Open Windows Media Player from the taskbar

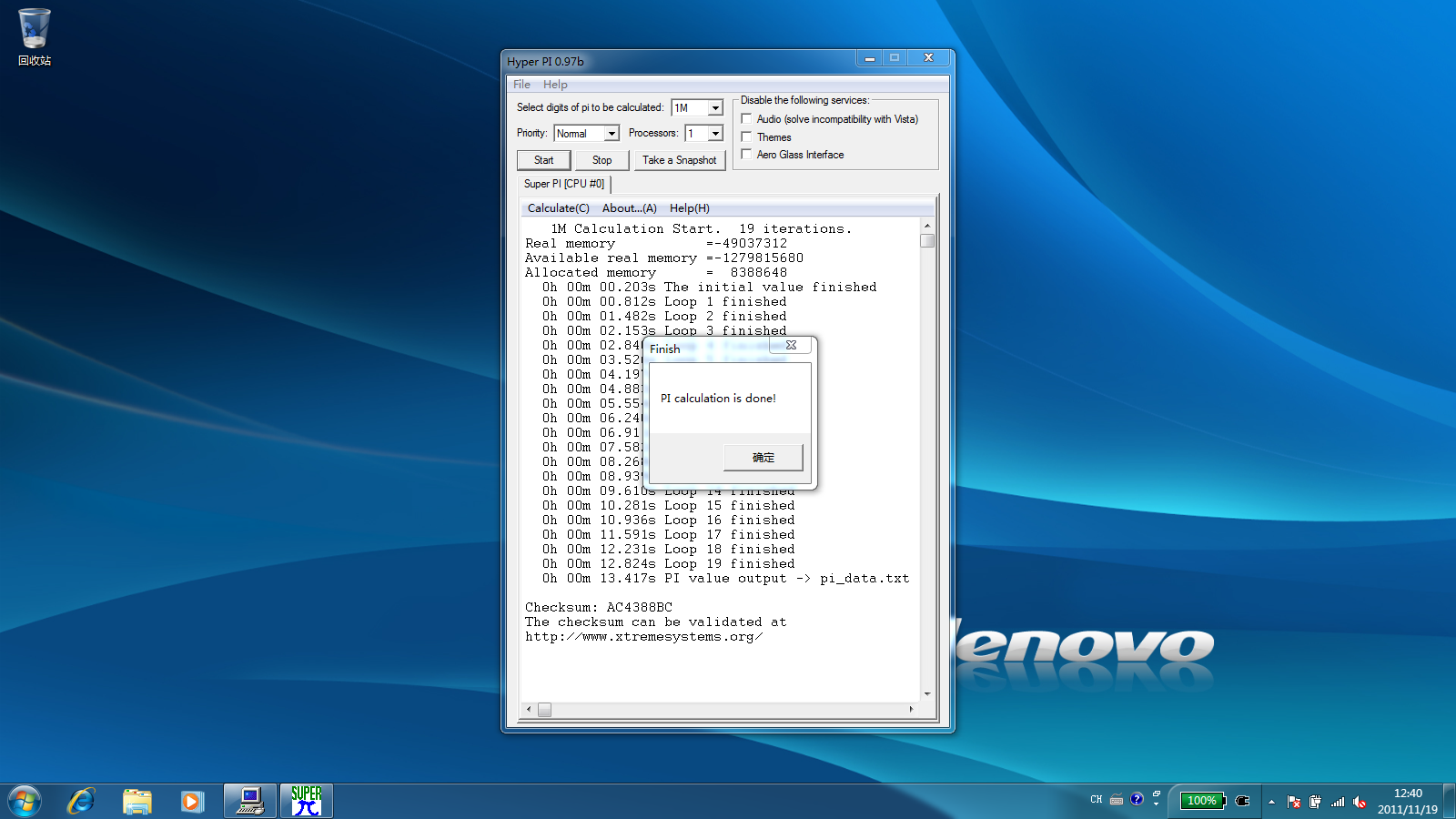pos(191,802)
